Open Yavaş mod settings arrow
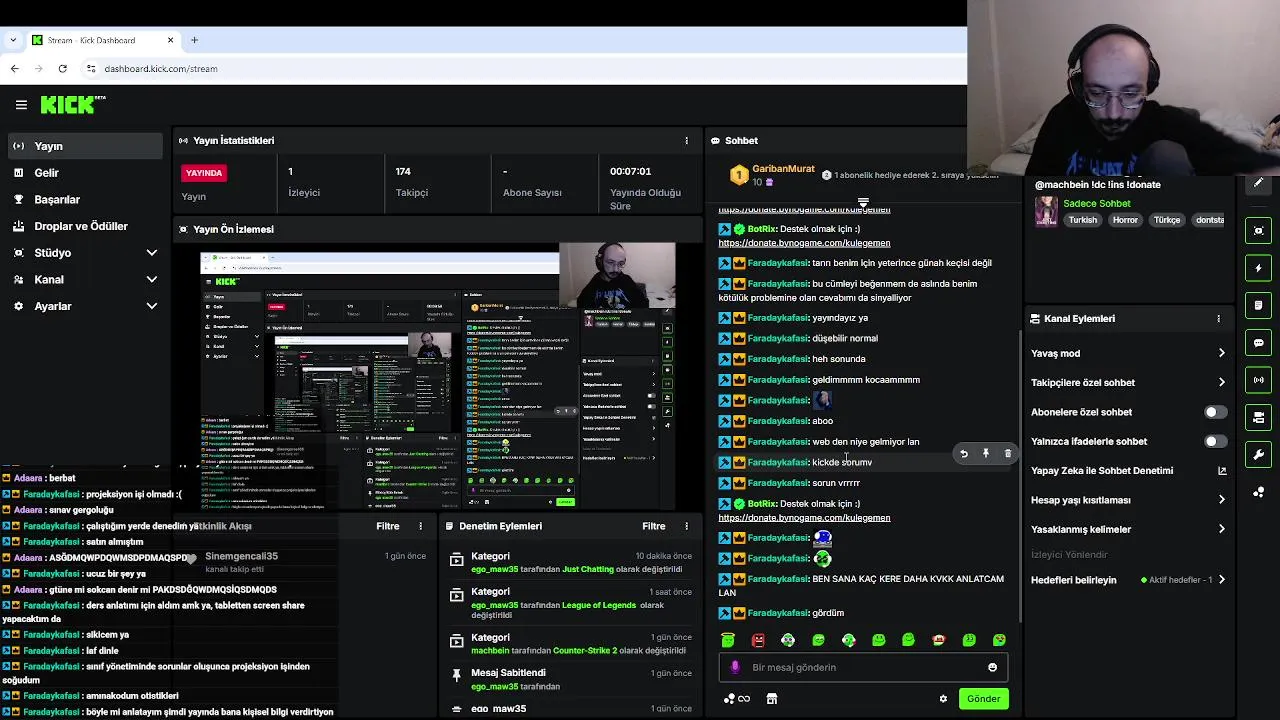Image resolution: width=1280 pixels, height=720 pixels. coord(1221,353)
